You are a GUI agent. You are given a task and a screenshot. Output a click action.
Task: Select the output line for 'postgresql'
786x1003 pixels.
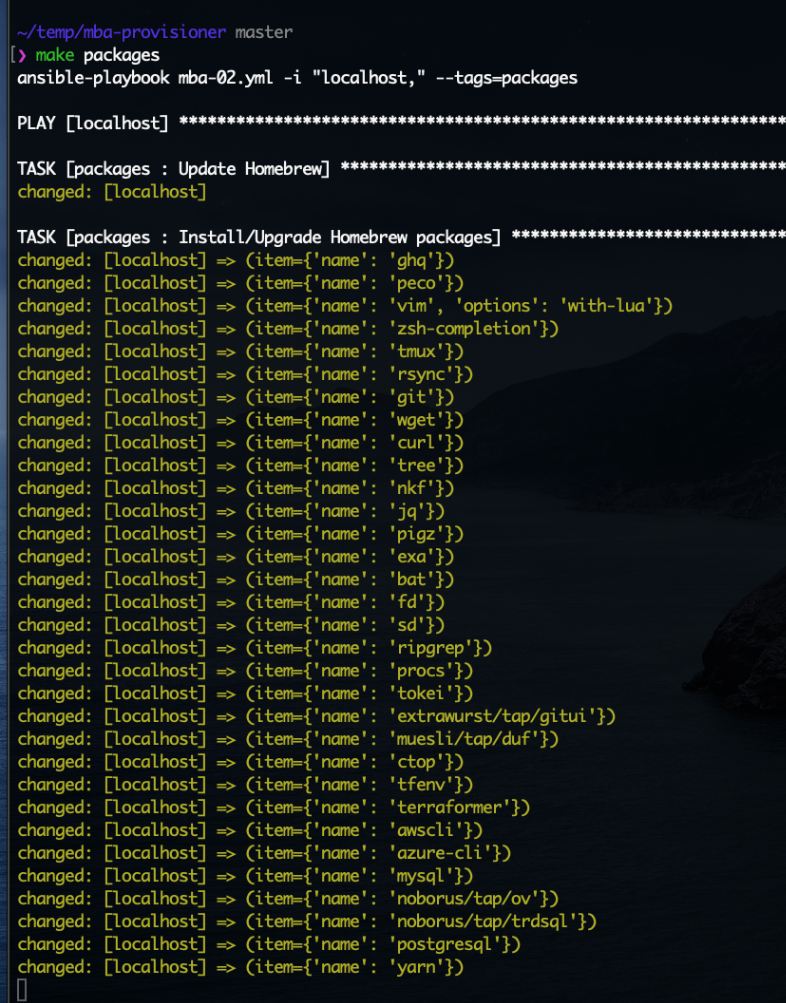click(269, 945)
